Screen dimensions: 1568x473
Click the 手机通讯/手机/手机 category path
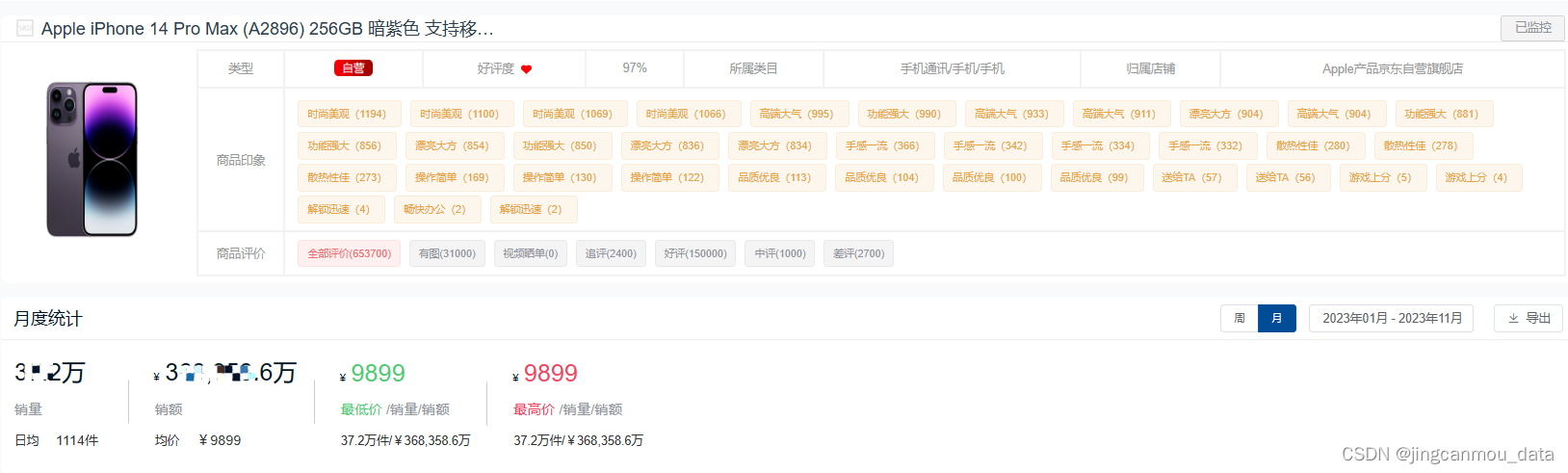[x=952, y=68]
